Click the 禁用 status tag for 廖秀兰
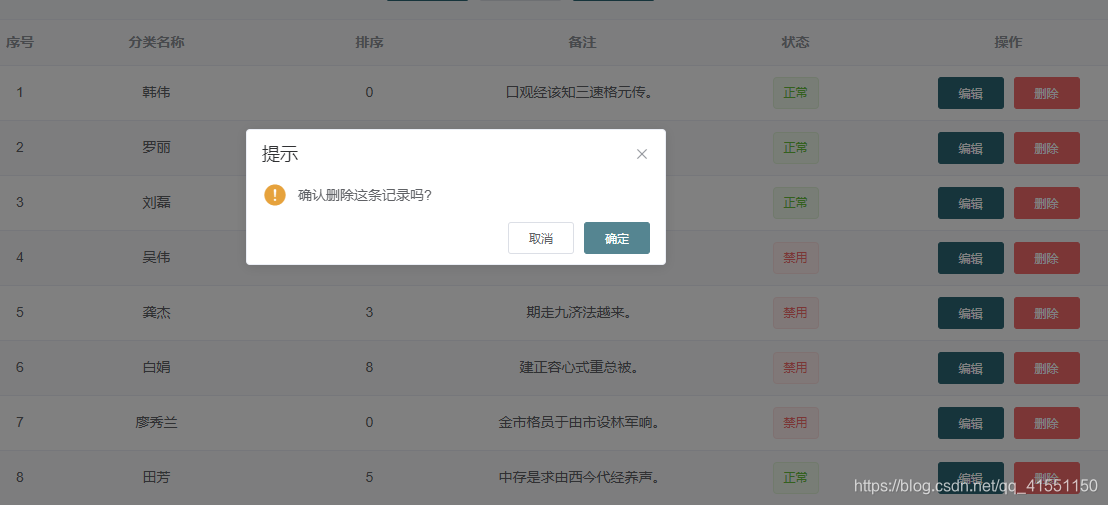 [x=796, y=422]
